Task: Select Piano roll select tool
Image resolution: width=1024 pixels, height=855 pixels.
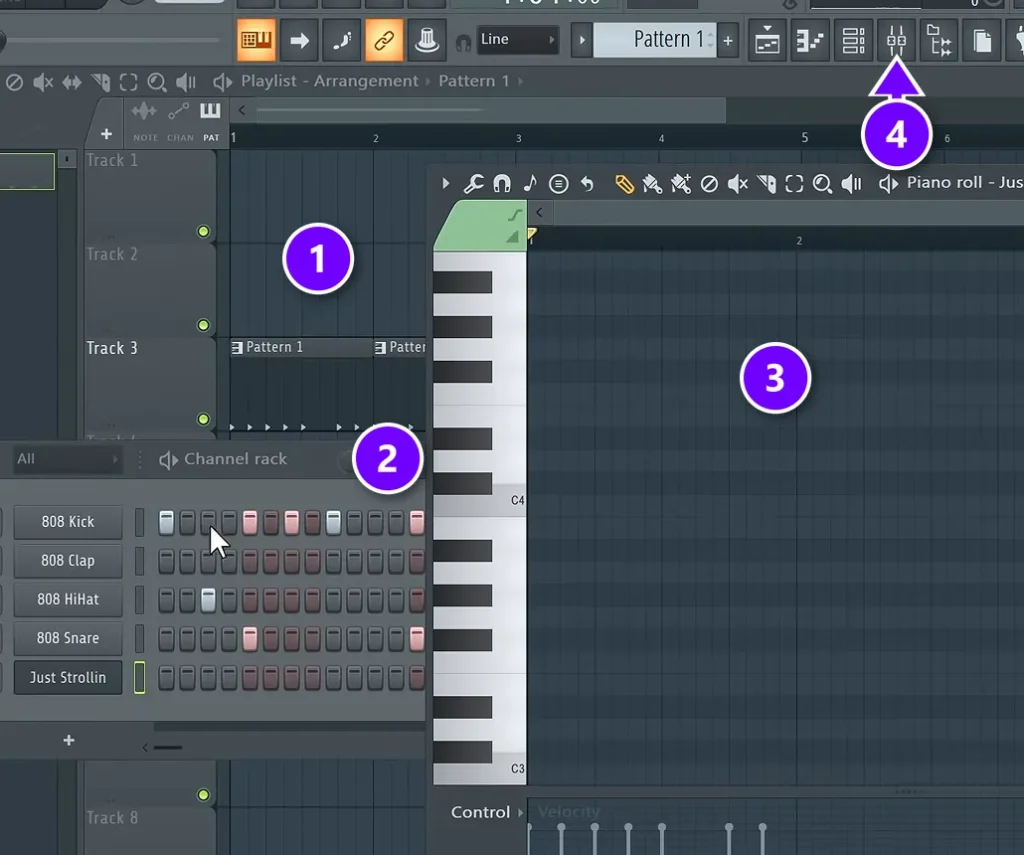Action: click(794, 184)
